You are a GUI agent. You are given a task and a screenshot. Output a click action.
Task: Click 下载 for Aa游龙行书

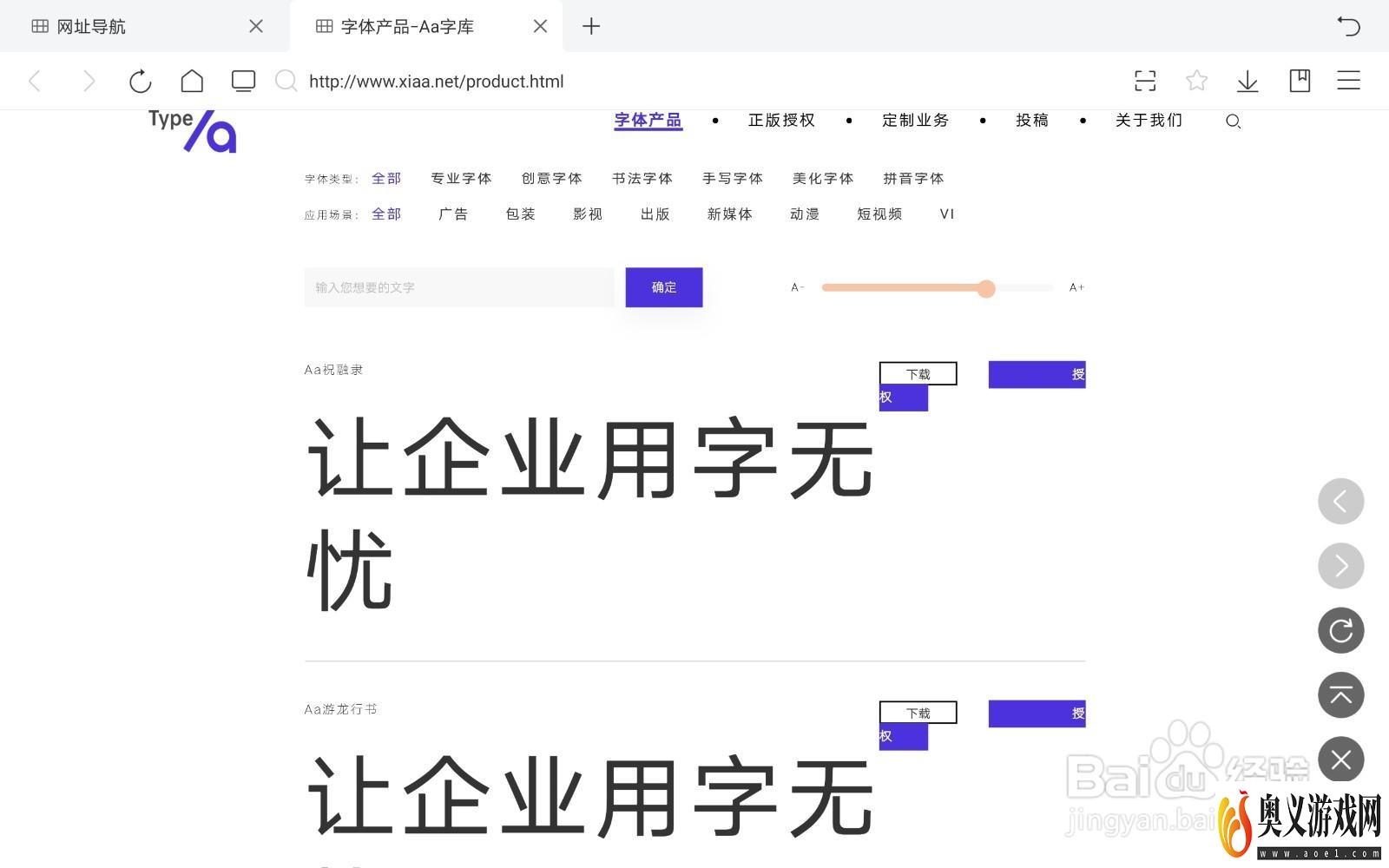[x=918, y=713]
